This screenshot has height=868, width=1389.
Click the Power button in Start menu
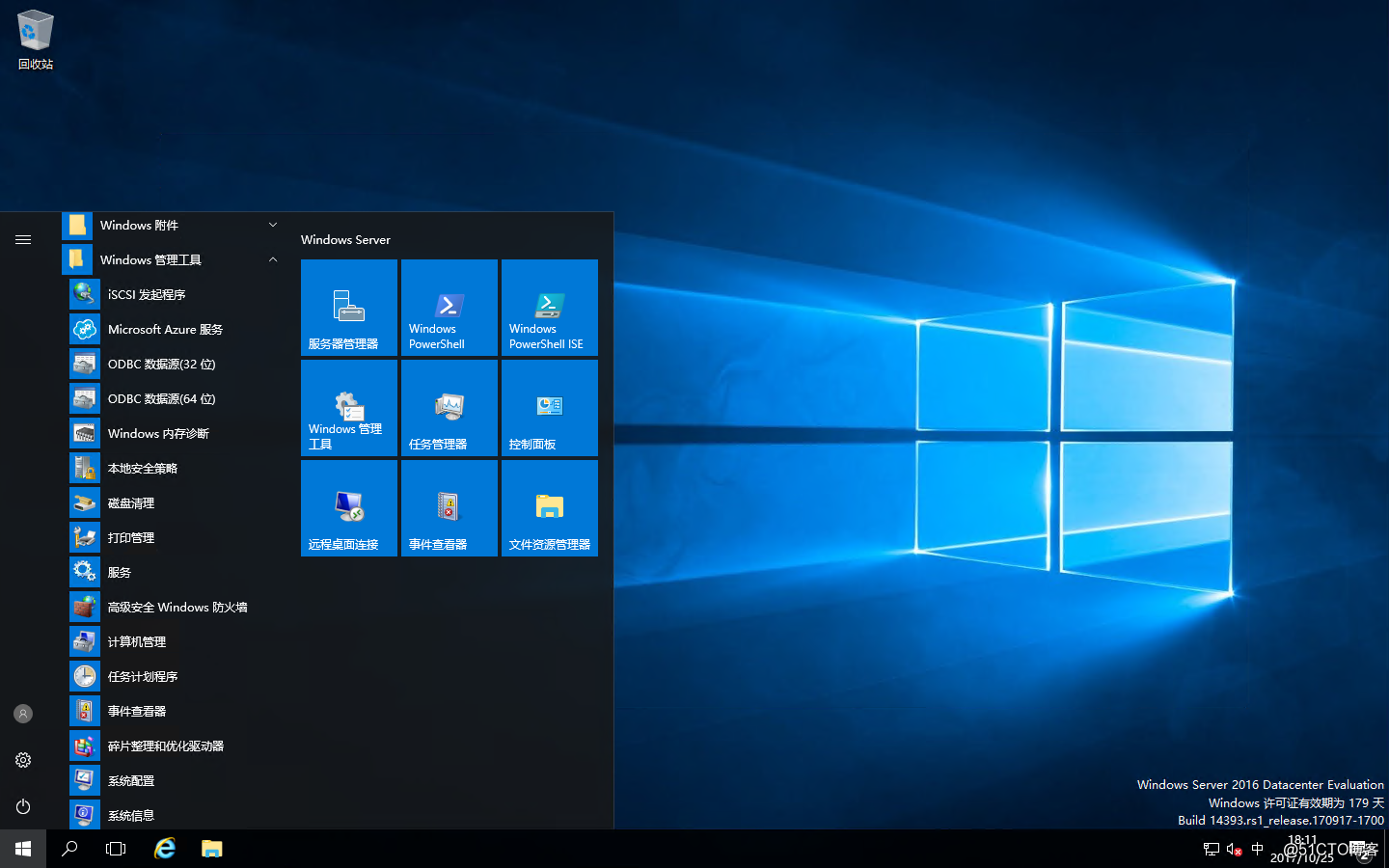pyautogui.click(x=23, y=806)
